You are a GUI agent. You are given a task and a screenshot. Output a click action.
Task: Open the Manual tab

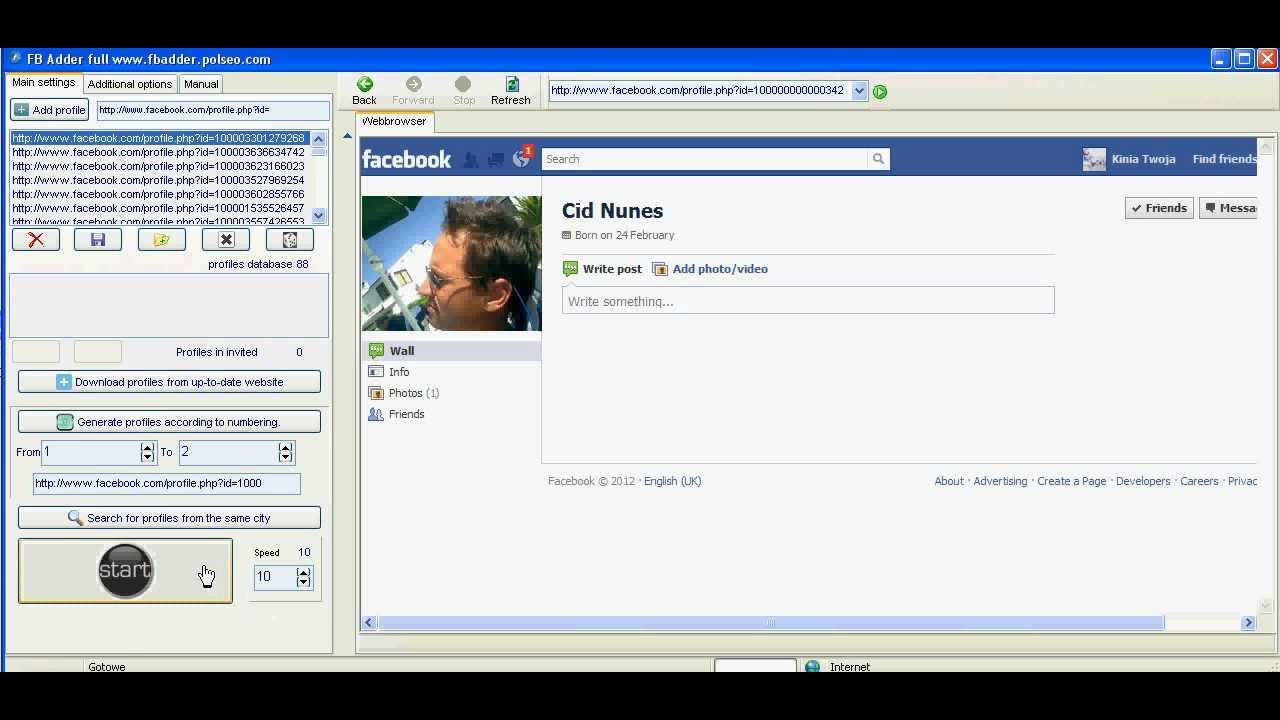click(201, 84)
